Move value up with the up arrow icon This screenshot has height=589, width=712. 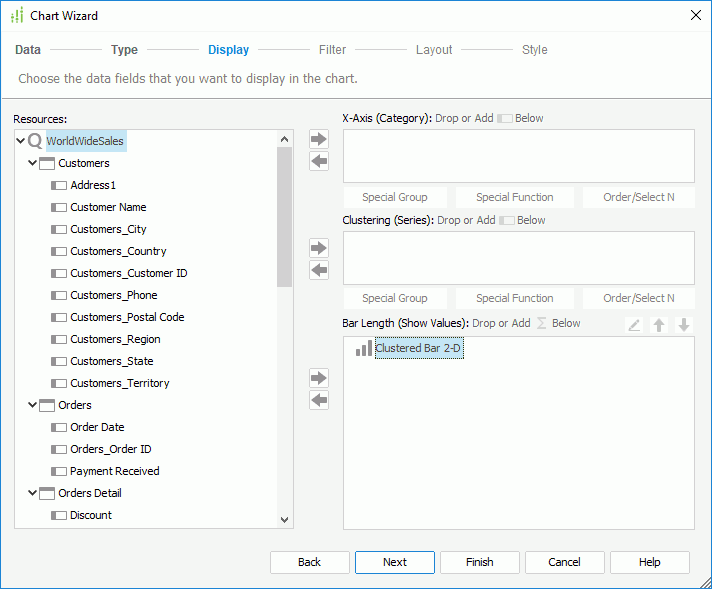[659, 325]
